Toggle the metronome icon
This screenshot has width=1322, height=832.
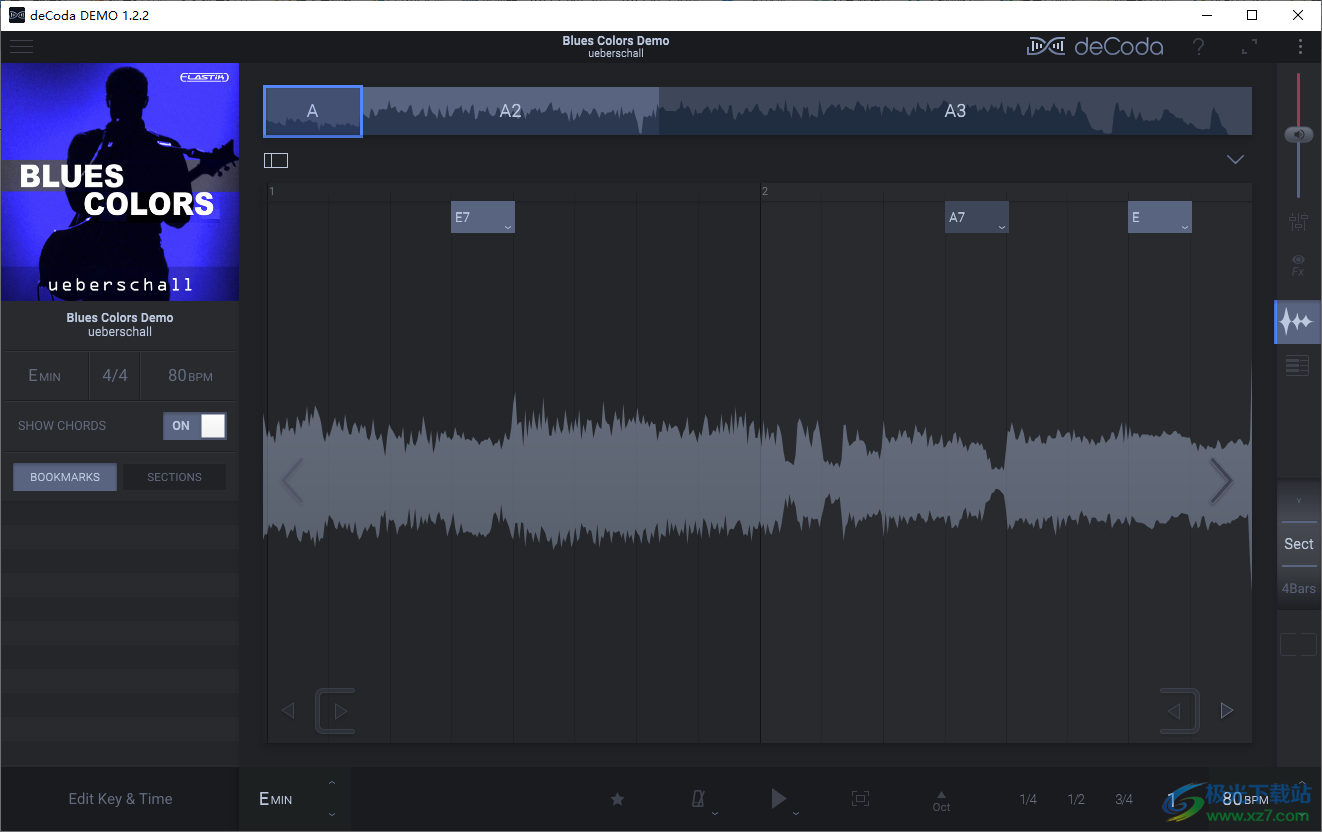tap(699, 798)
